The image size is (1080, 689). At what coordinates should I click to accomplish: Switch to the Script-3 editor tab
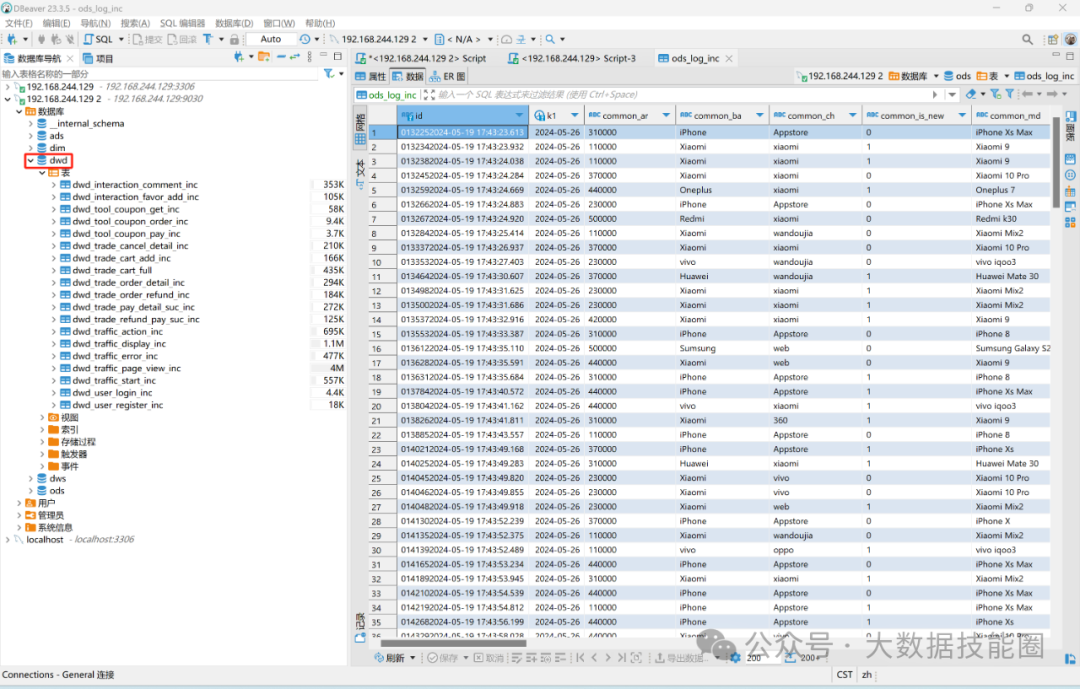tap(578, 58)
